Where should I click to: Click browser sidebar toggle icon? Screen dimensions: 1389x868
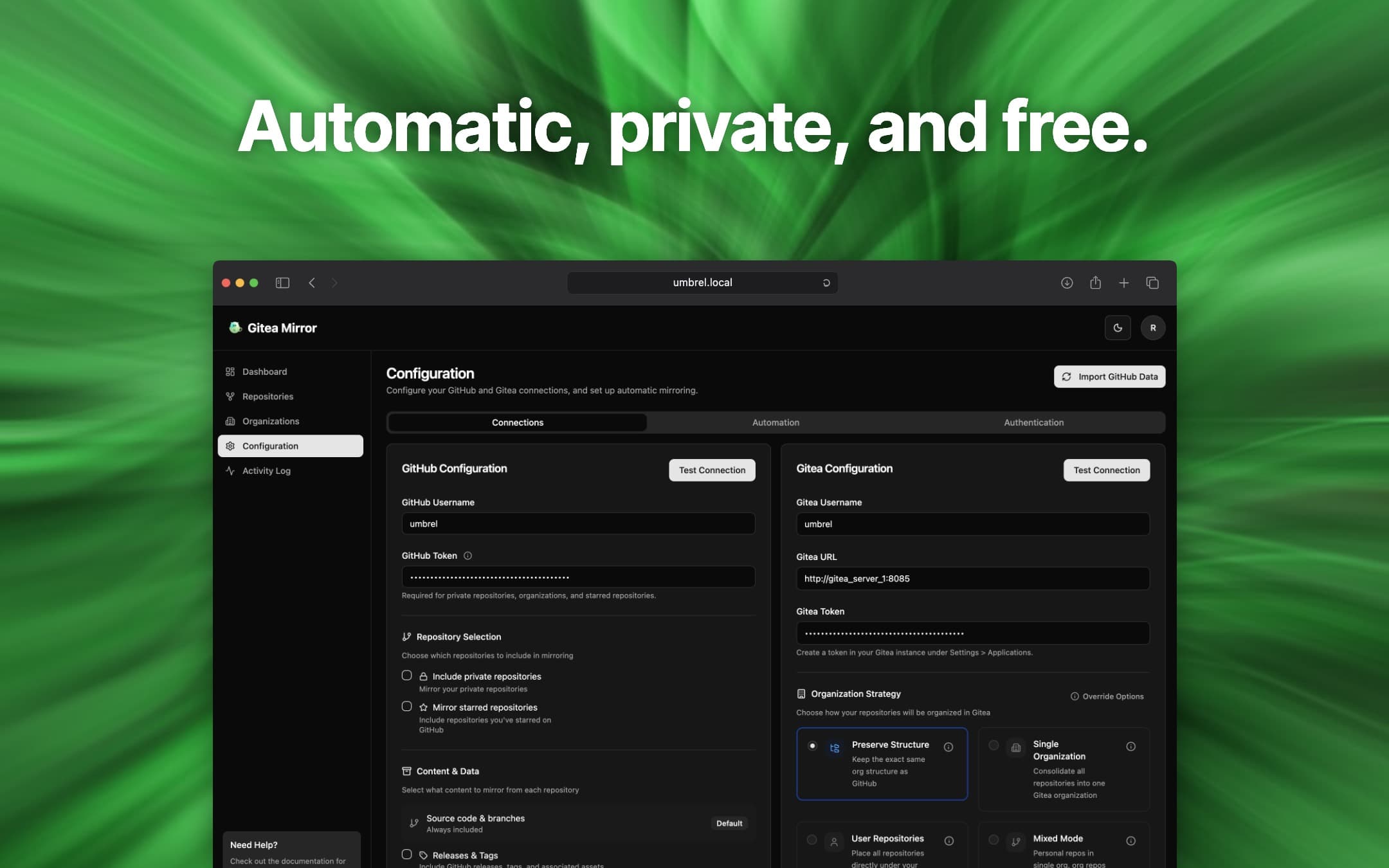[x=282, y=283]
